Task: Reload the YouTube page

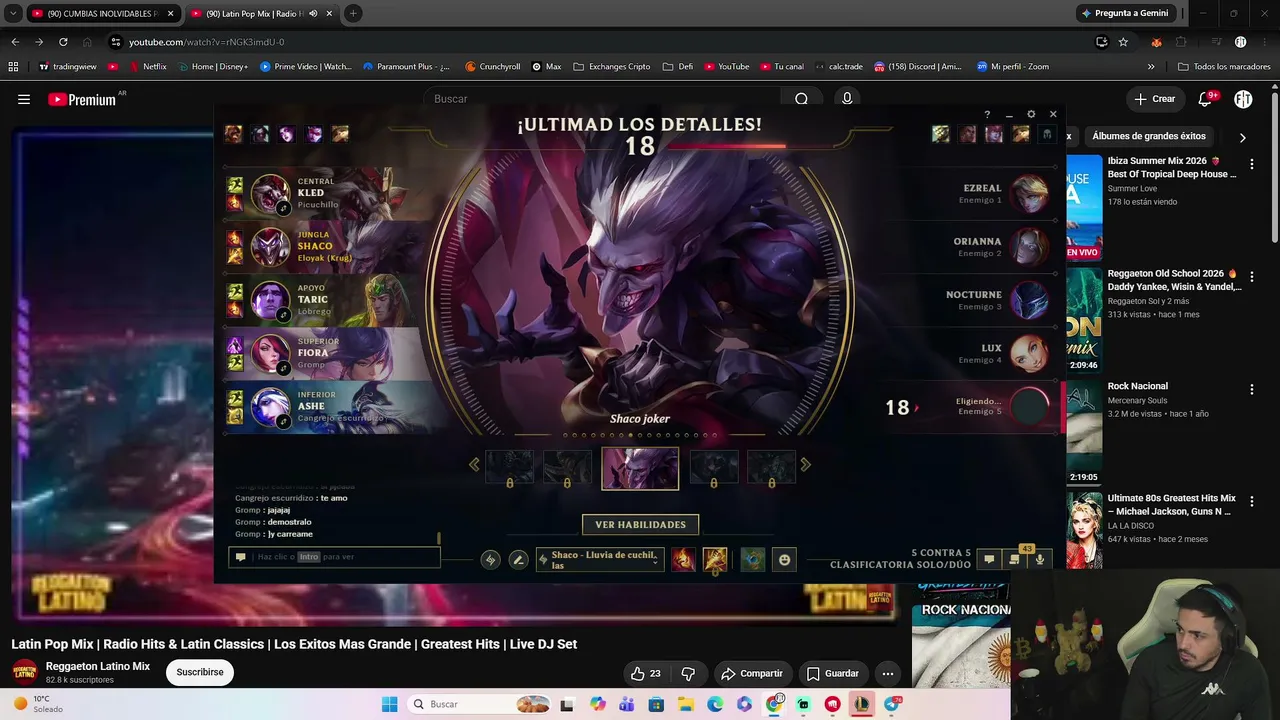Action: tap(63, 42)
